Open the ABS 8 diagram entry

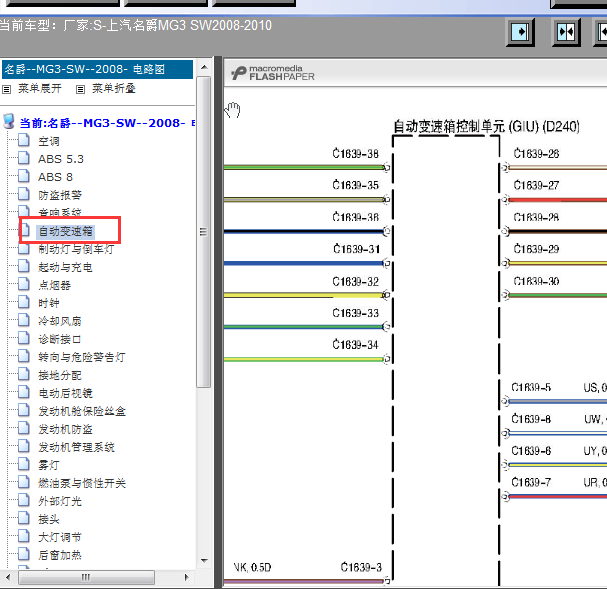pyautogui.click(x=55, y=177)
